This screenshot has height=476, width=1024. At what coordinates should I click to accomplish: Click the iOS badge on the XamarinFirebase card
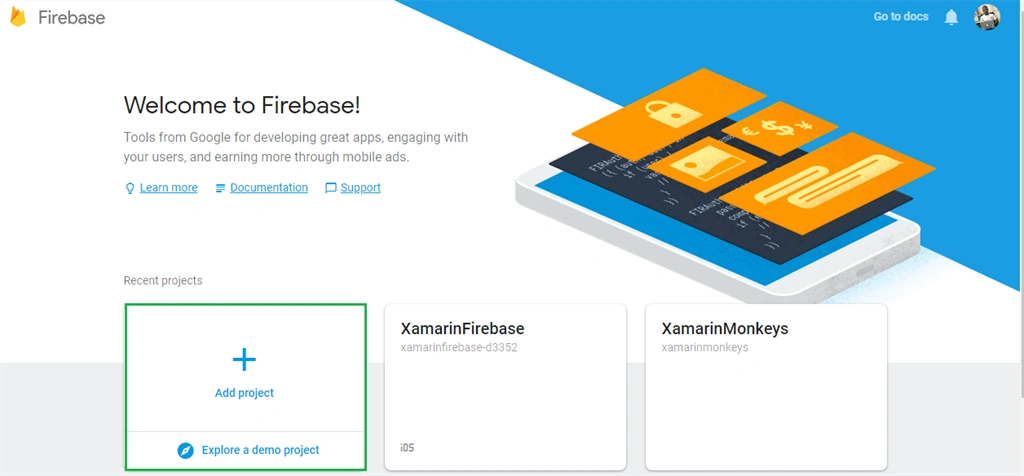click(x=407, y=448)
